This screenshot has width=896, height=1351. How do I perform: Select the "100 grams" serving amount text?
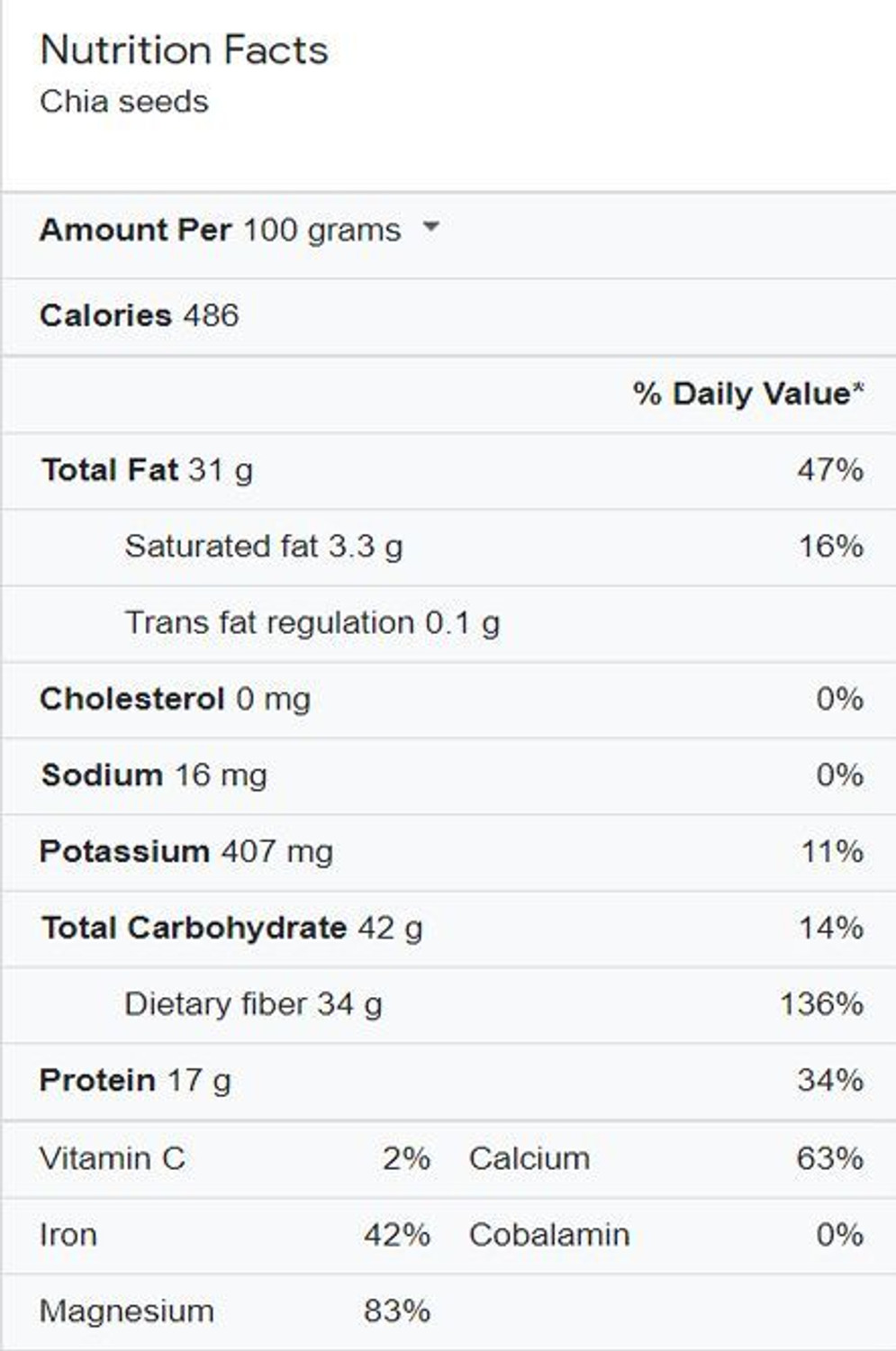(321, 231)
